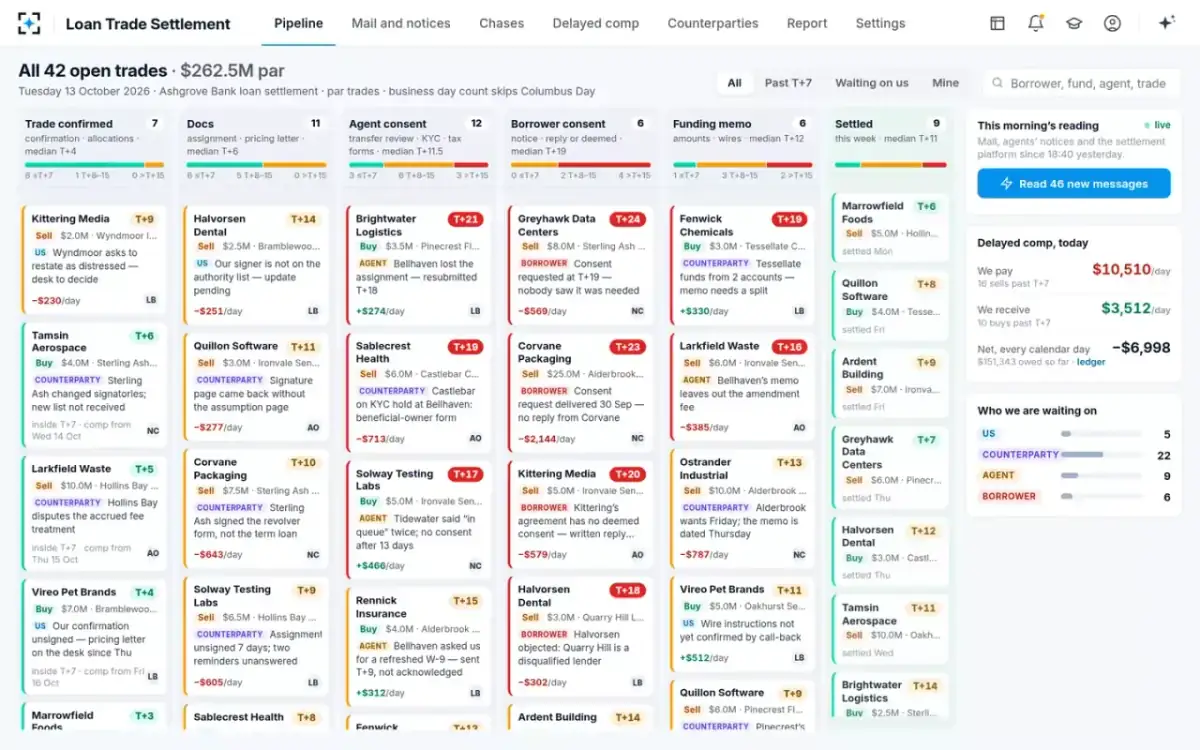Click the green live status indicator
The height and width of the screenshot is (750, 1200).
point(1157,125)
